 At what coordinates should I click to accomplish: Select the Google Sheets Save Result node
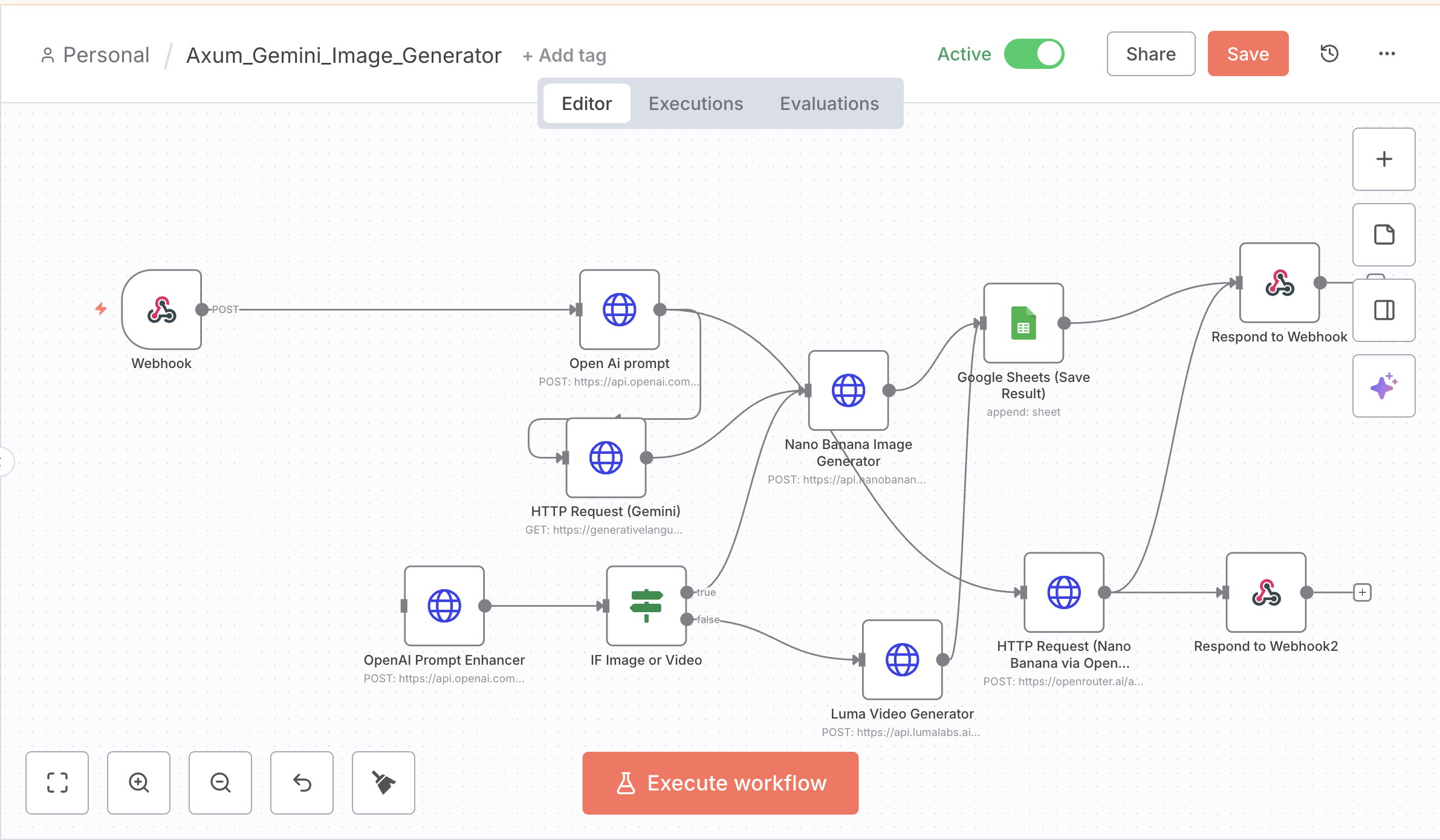1023,323
